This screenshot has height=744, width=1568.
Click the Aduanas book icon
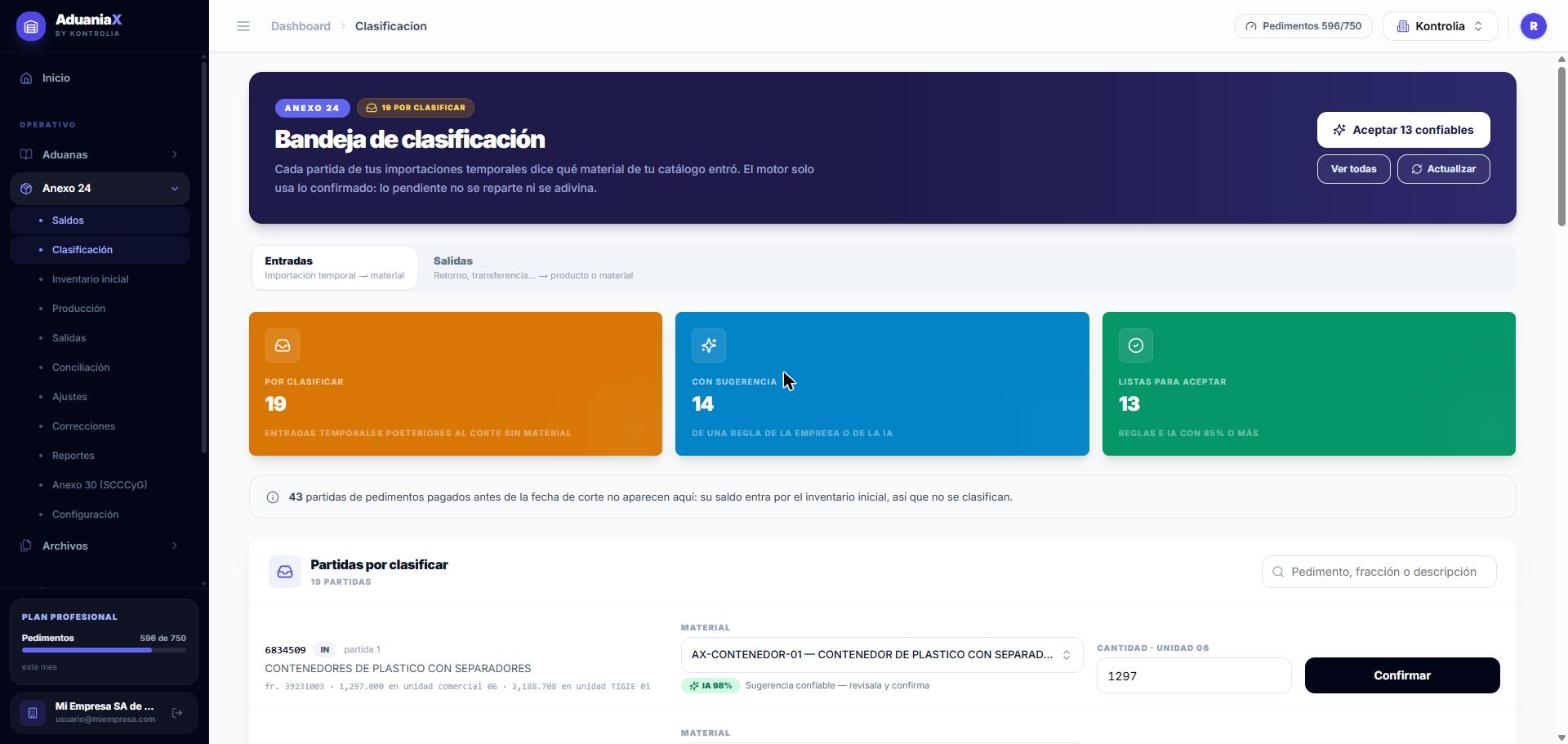point(26,155)
